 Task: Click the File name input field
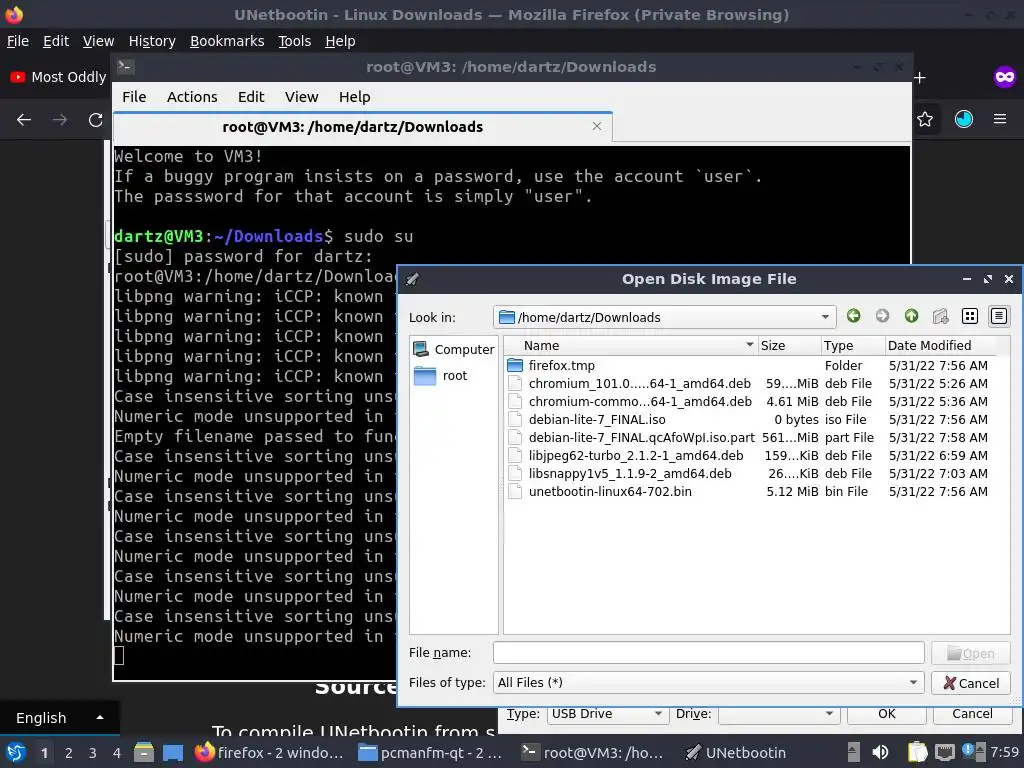(x=709, y=652)
